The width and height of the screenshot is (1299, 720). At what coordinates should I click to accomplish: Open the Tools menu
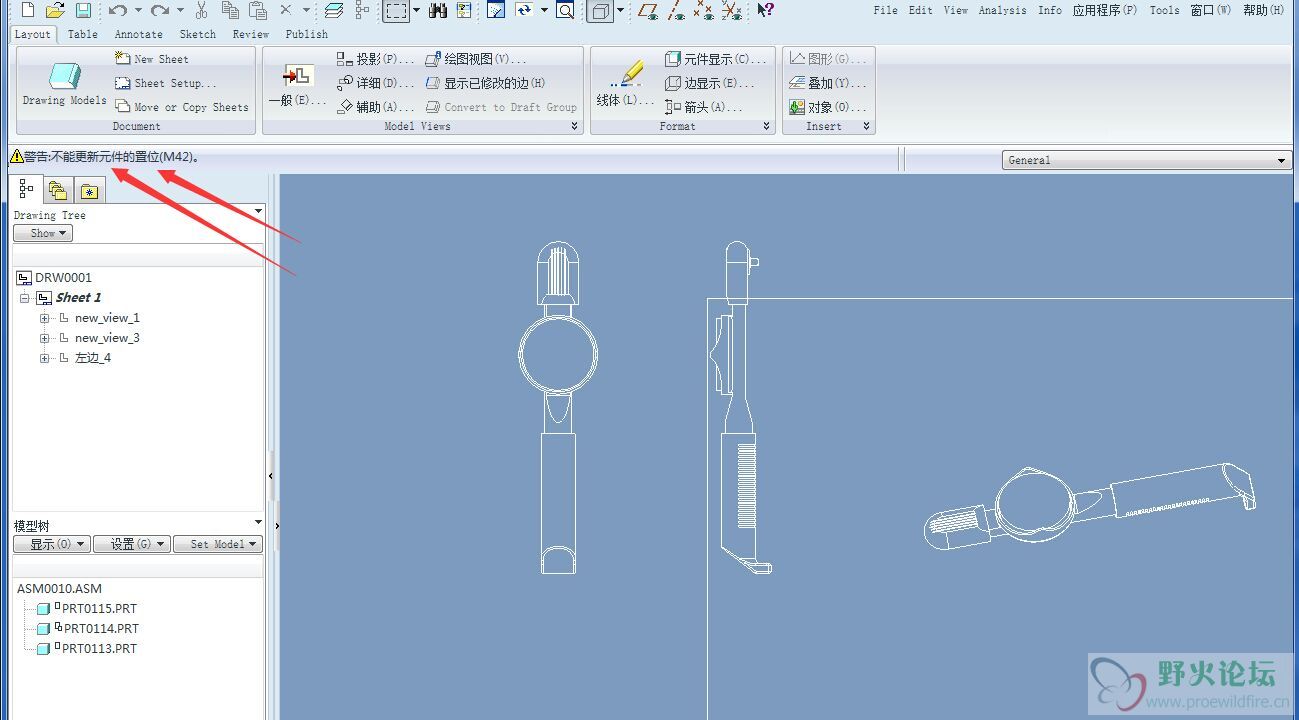pyautogui.click(x=1164, y=10)
